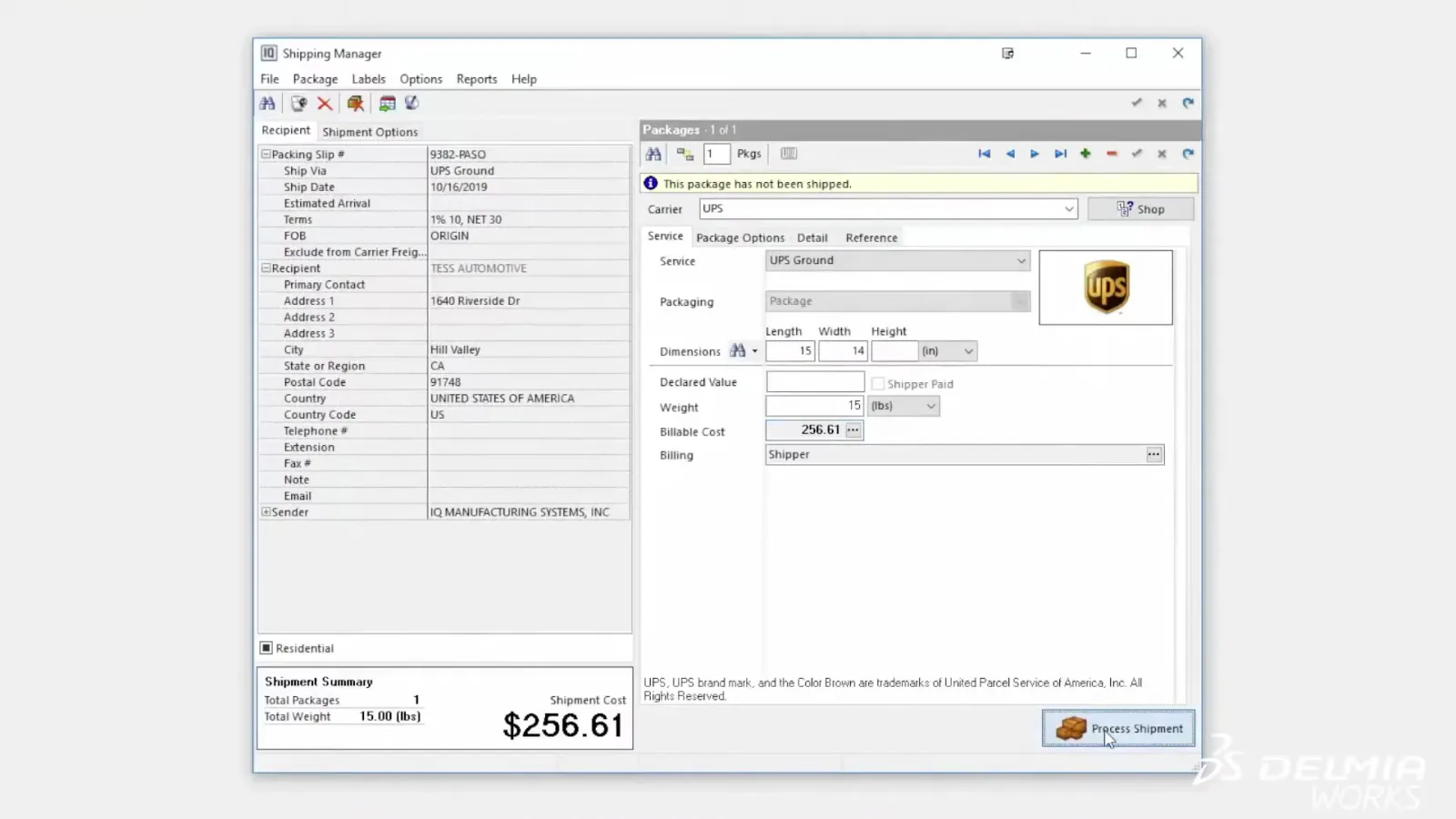Expand the Sender tree section
This screenshot has height=819, width=1456.
tap(266, 512)
